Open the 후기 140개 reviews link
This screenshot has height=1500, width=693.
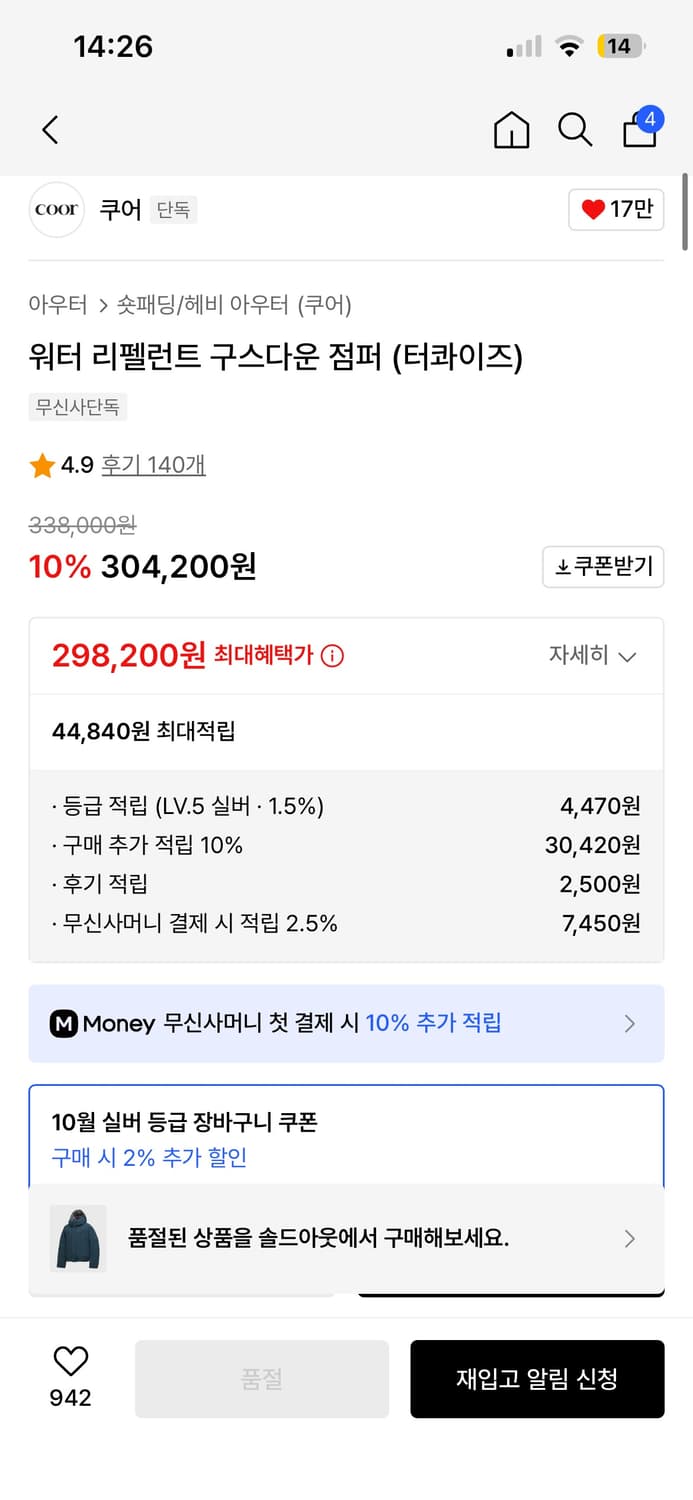coord(154,465)
